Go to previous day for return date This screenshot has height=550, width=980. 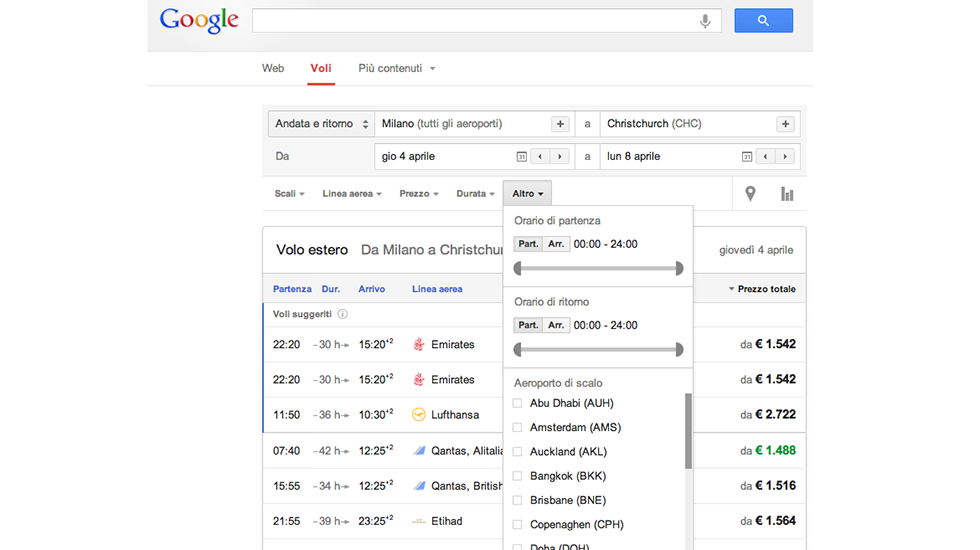tap(765, 157)
